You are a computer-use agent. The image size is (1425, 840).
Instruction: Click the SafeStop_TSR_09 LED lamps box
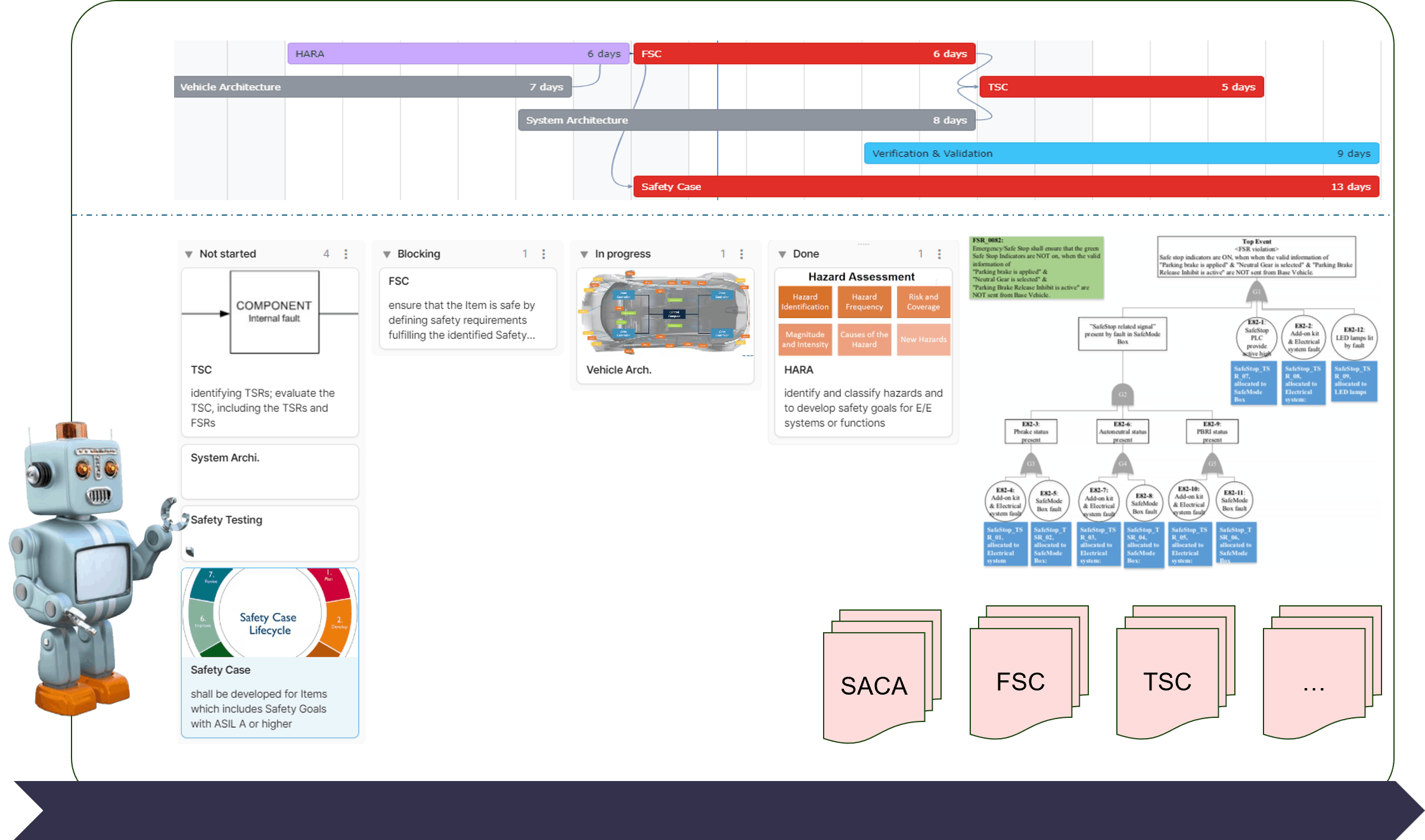(1354, 381)
